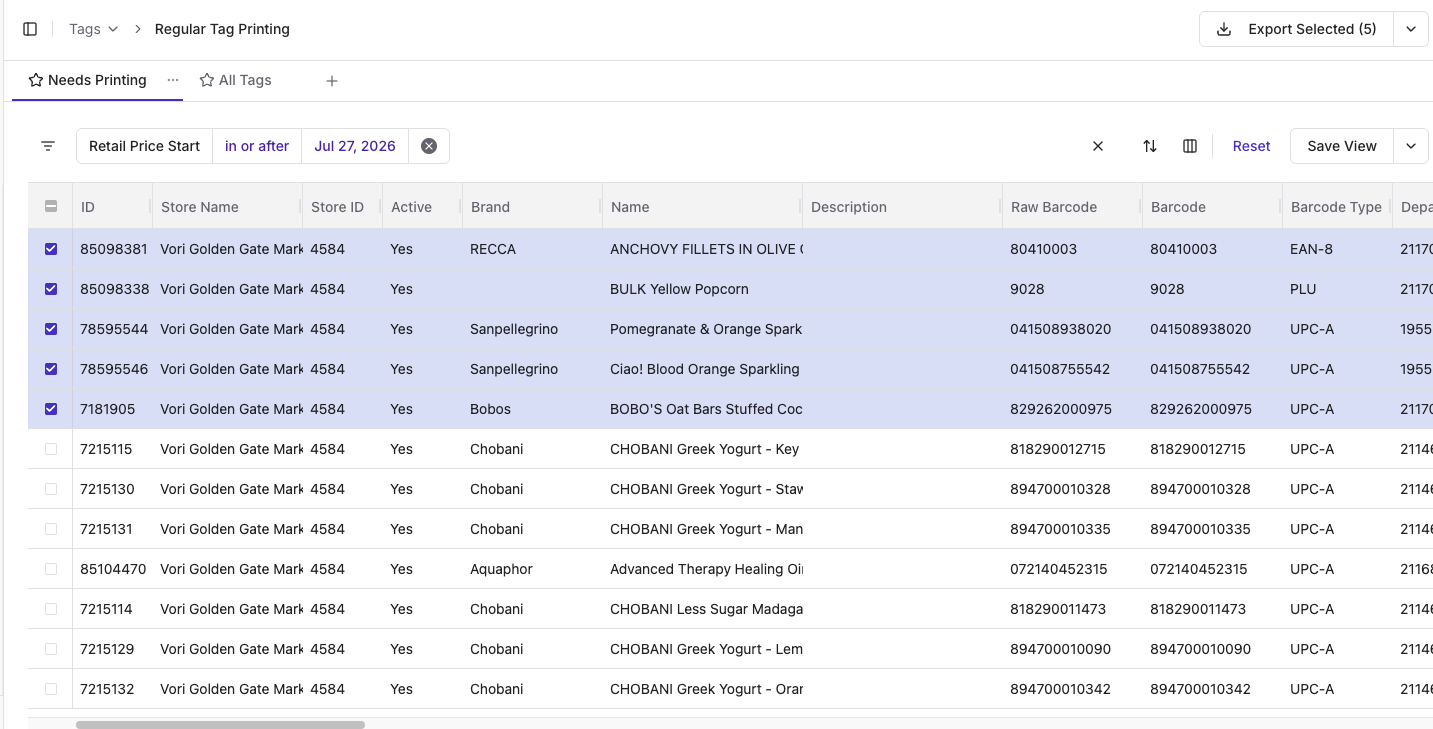
Task: Click raw barcode 072140452315
Action: [x=1072, y=569]
